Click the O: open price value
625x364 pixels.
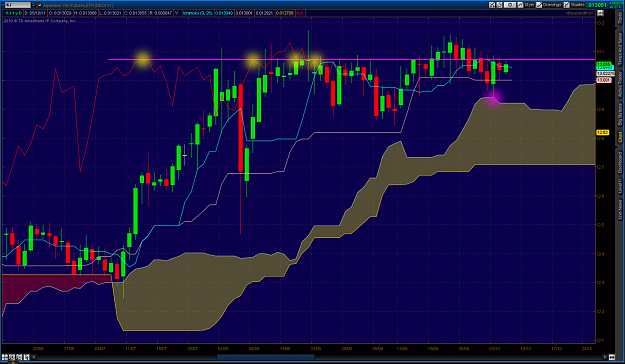click(61, 13)
